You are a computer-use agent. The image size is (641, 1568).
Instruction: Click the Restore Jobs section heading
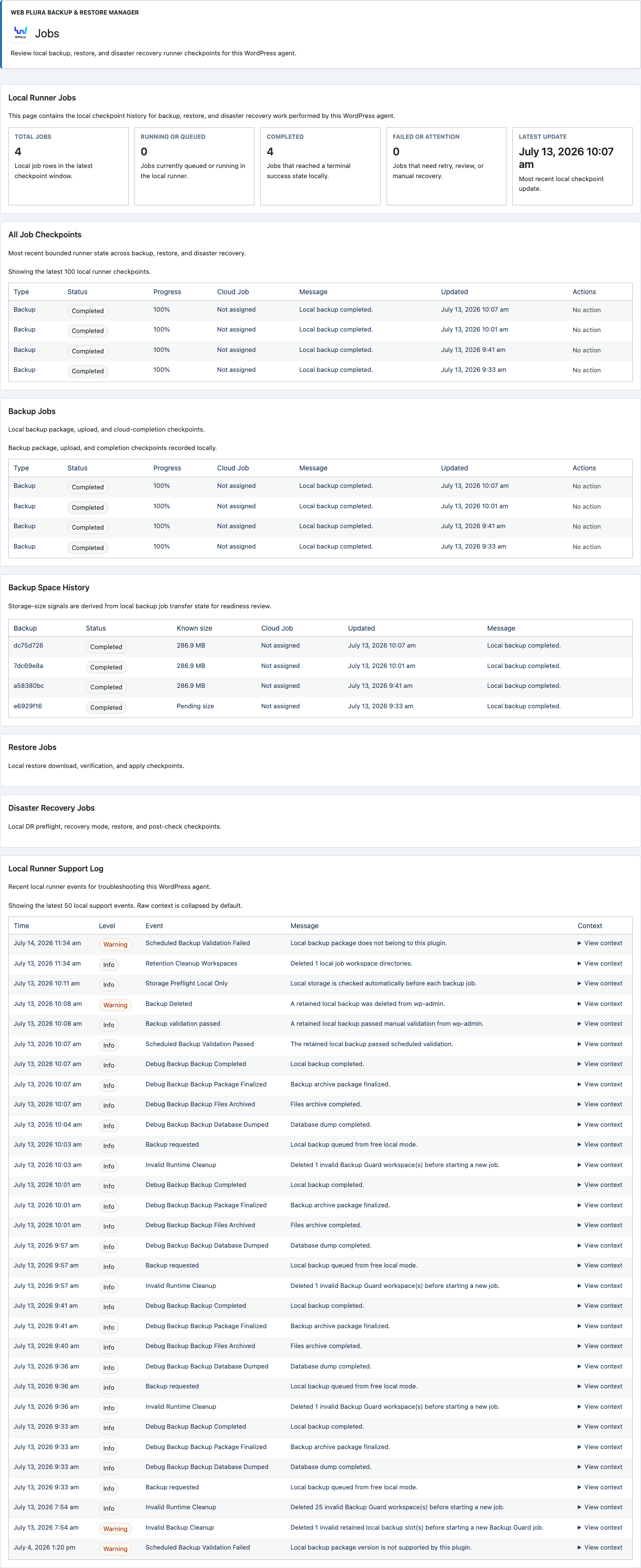pos(32,747)
